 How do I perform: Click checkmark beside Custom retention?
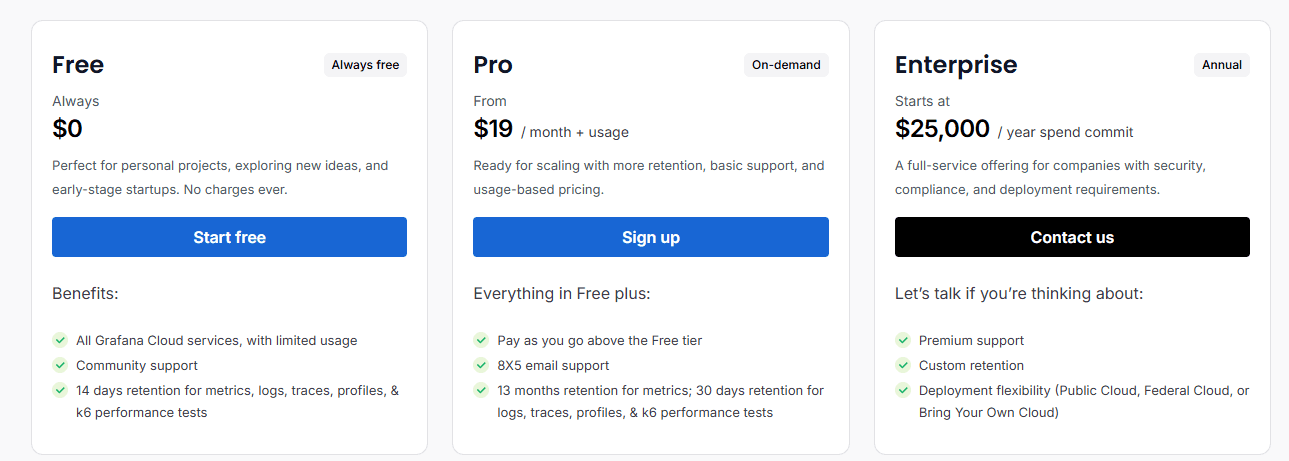(x=903, y=365)
